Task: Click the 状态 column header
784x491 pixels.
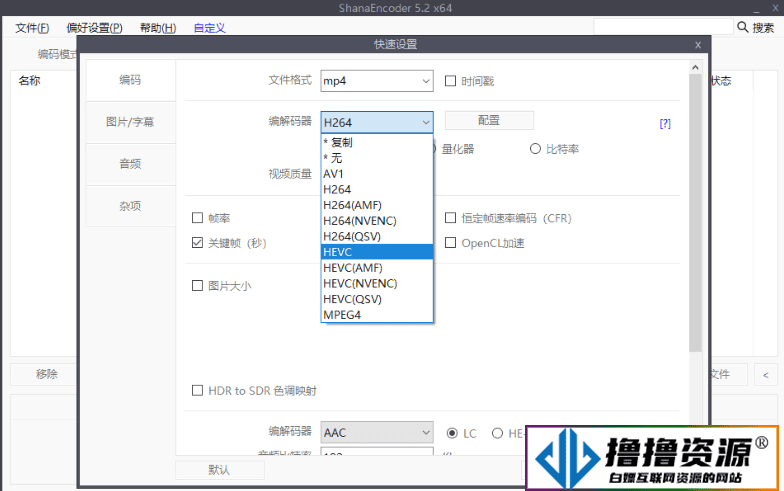Action: [721, 80]
